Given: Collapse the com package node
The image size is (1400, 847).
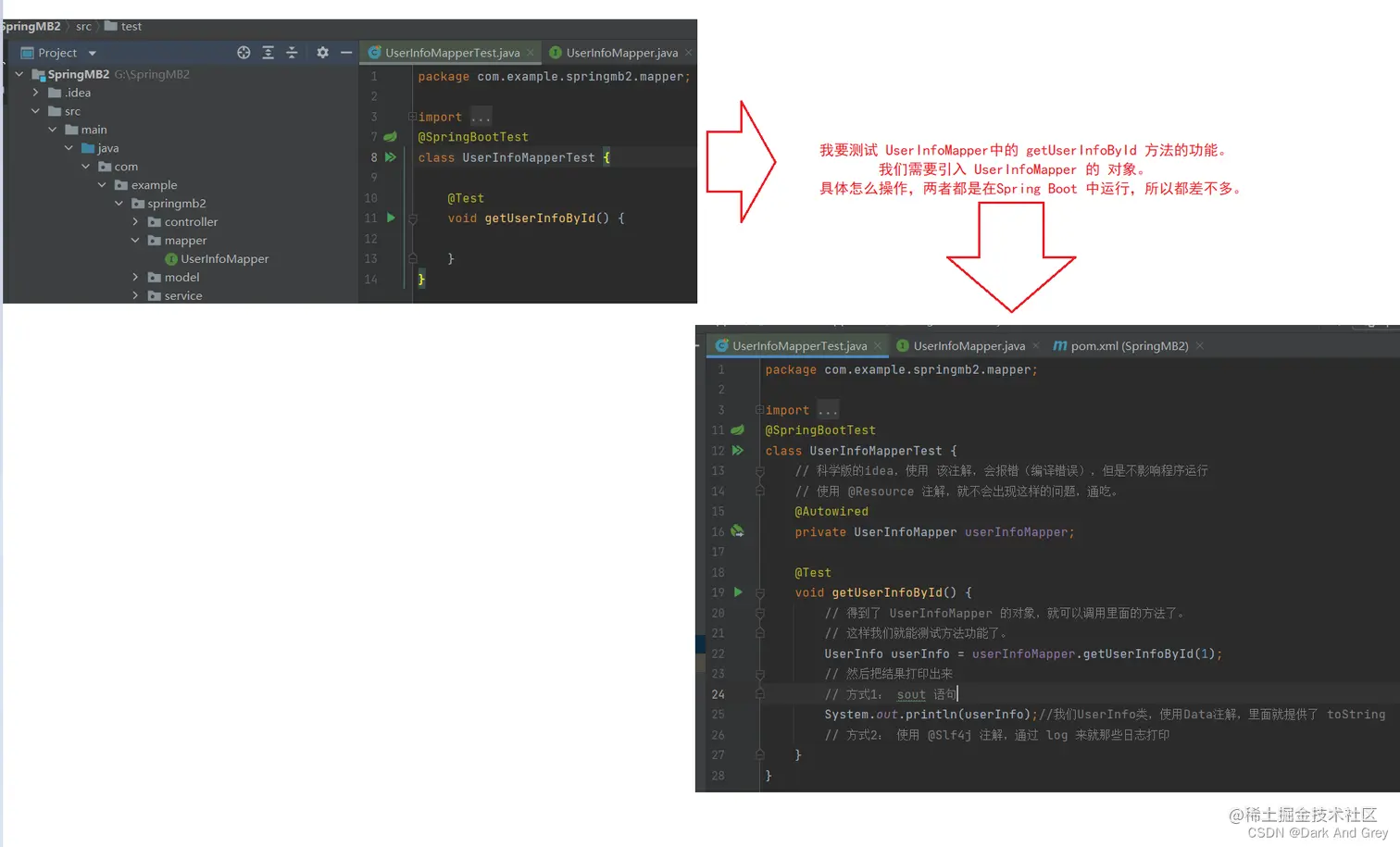Looking at the screenshot, I should pyautogui.click(x=85, y=167).
